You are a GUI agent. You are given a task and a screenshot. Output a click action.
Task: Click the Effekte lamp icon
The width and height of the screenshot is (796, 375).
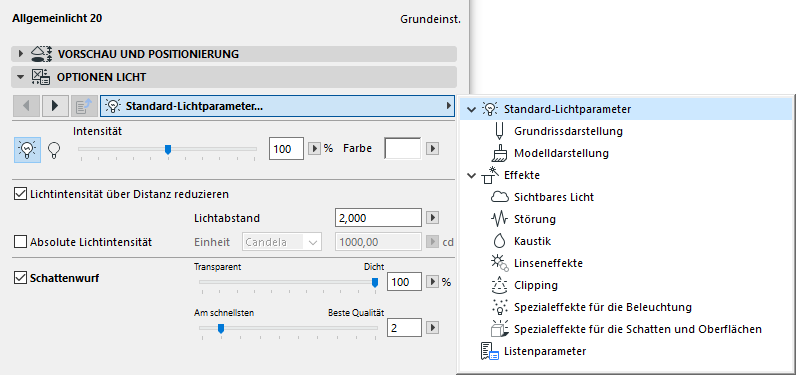tap(489, 175)
